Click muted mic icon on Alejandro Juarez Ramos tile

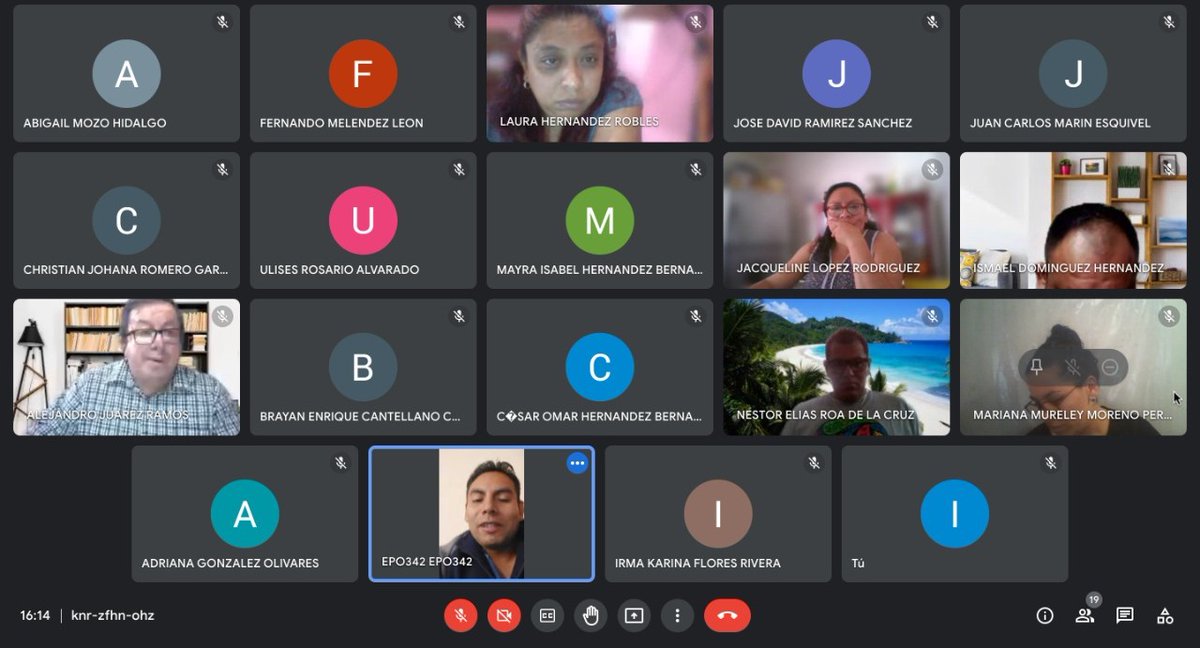223,317
